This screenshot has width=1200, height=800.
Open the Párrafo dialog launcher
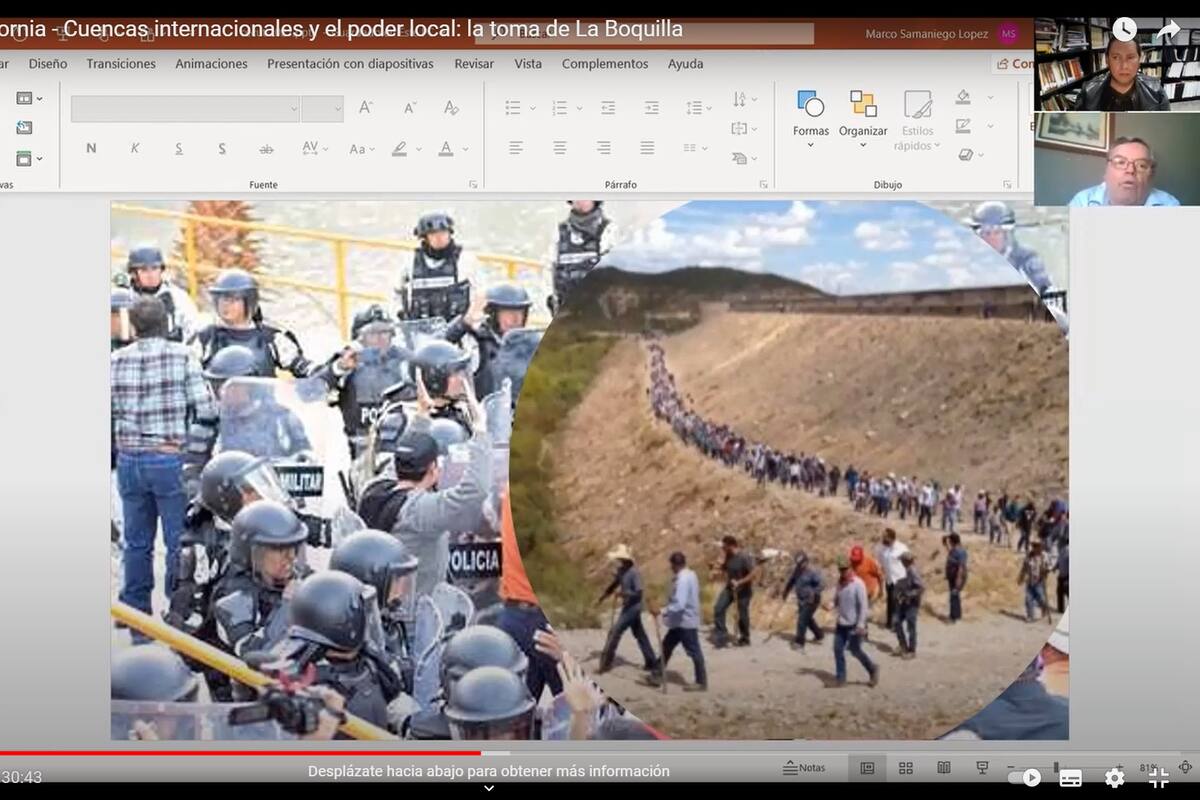coord(763,185)
